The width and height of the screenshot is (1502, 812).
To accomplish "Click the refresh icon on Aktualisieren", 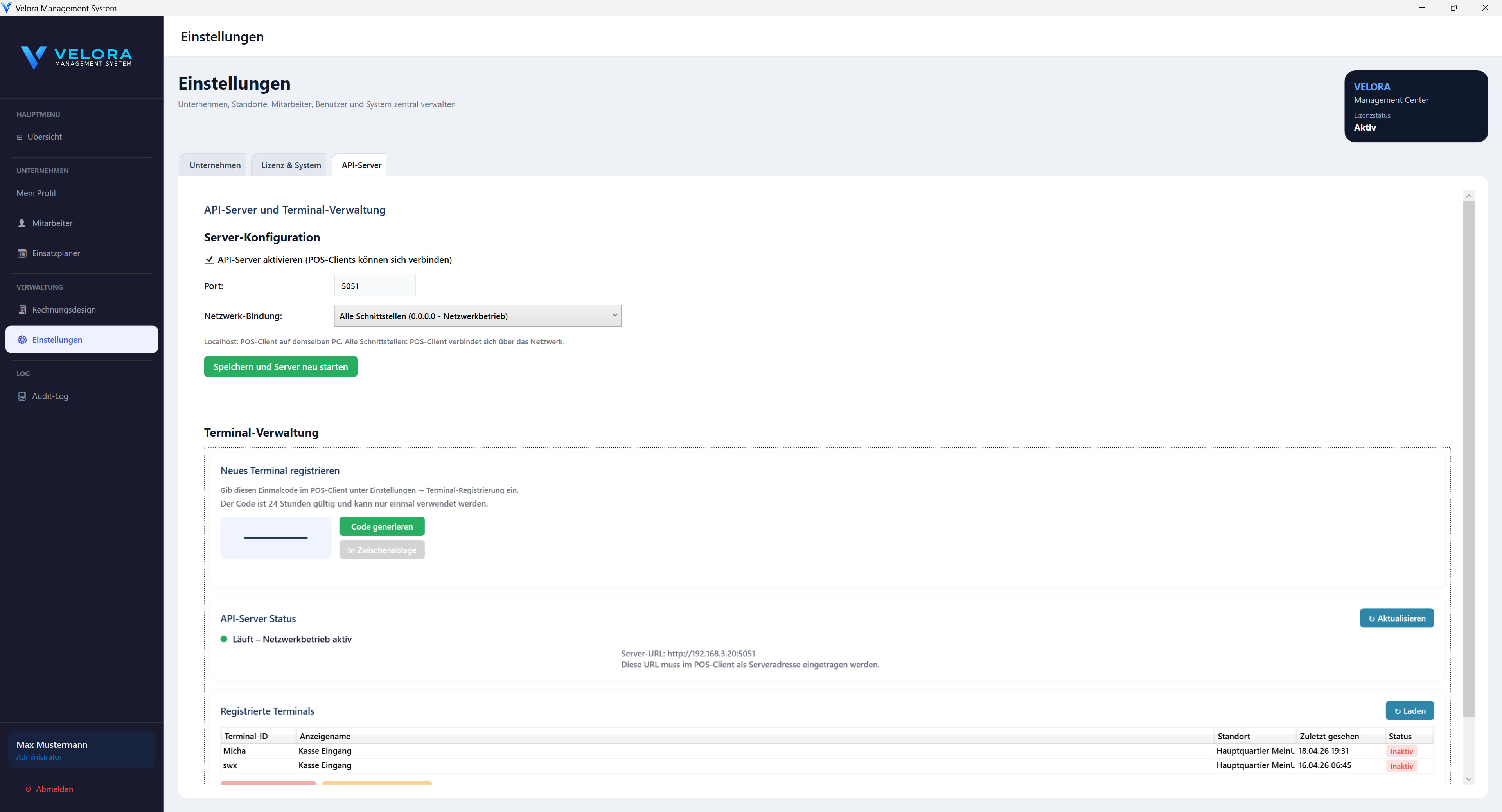I will (x=1373, y=618).
